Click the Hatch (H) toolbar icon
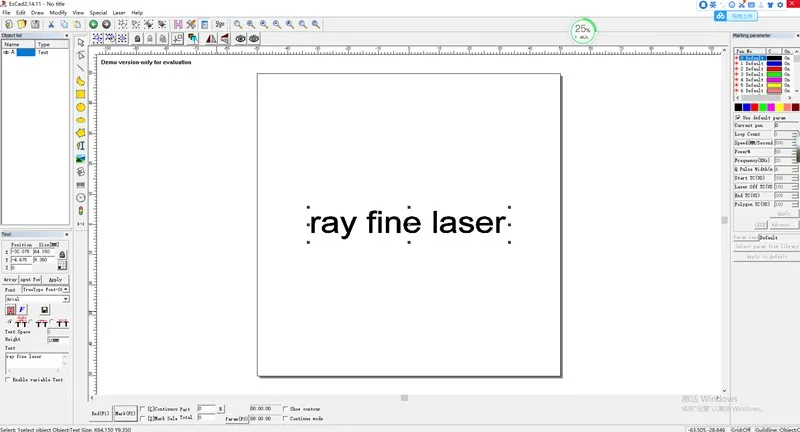Viewport: 800px width, 432px height. pos(178,24)
